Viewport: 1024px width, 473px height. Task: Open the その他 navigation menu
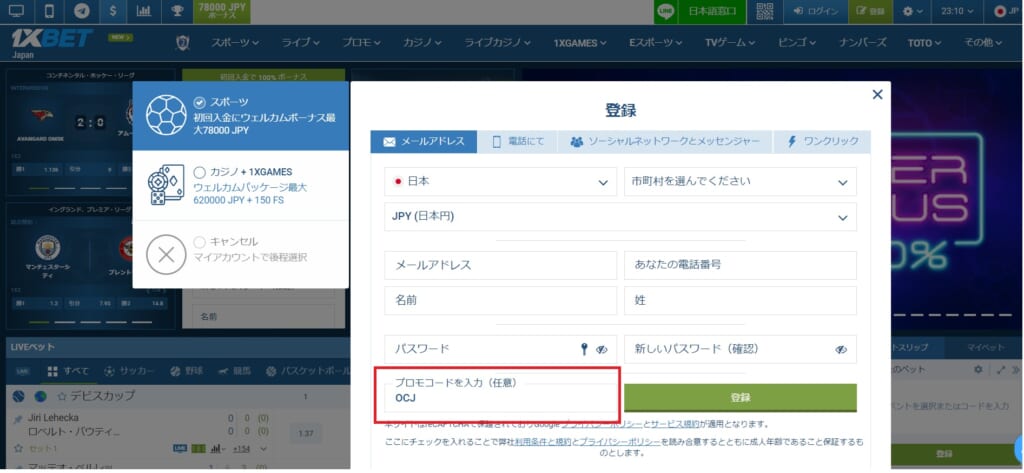click(983, 42)
